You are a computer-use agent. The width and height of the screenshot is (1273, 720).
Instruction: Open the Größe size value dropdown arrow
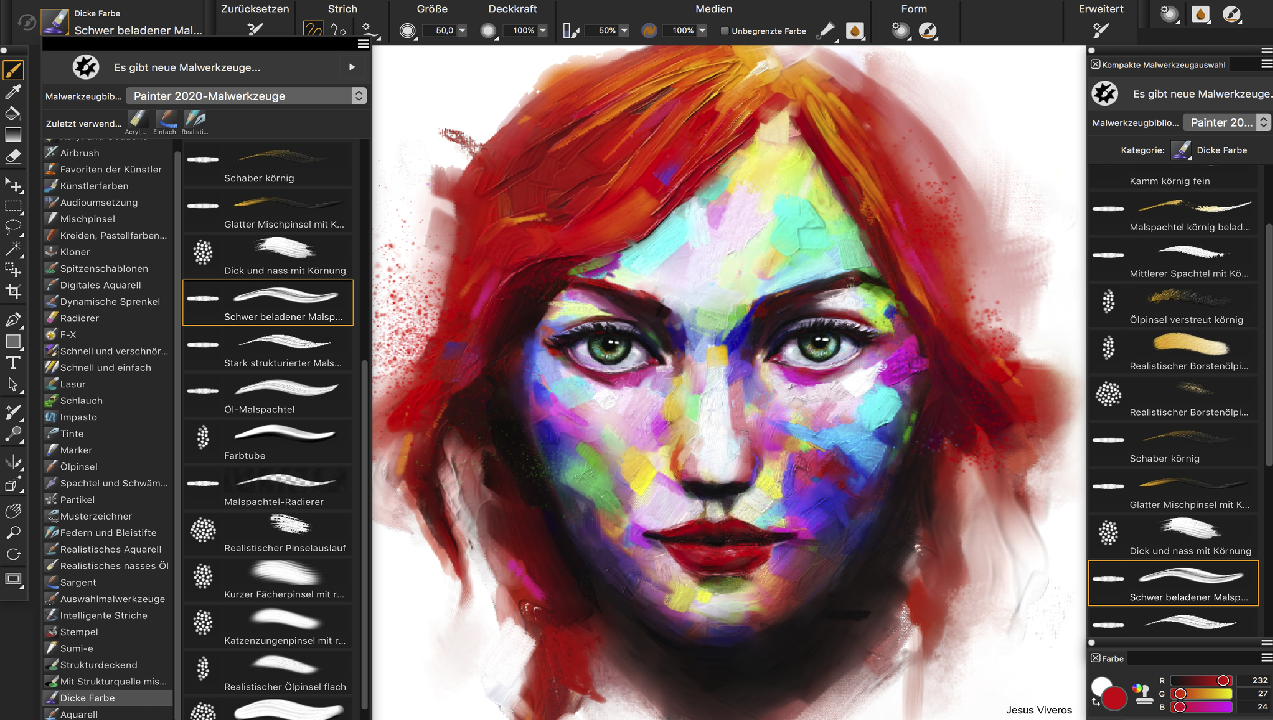click(461, 31)
